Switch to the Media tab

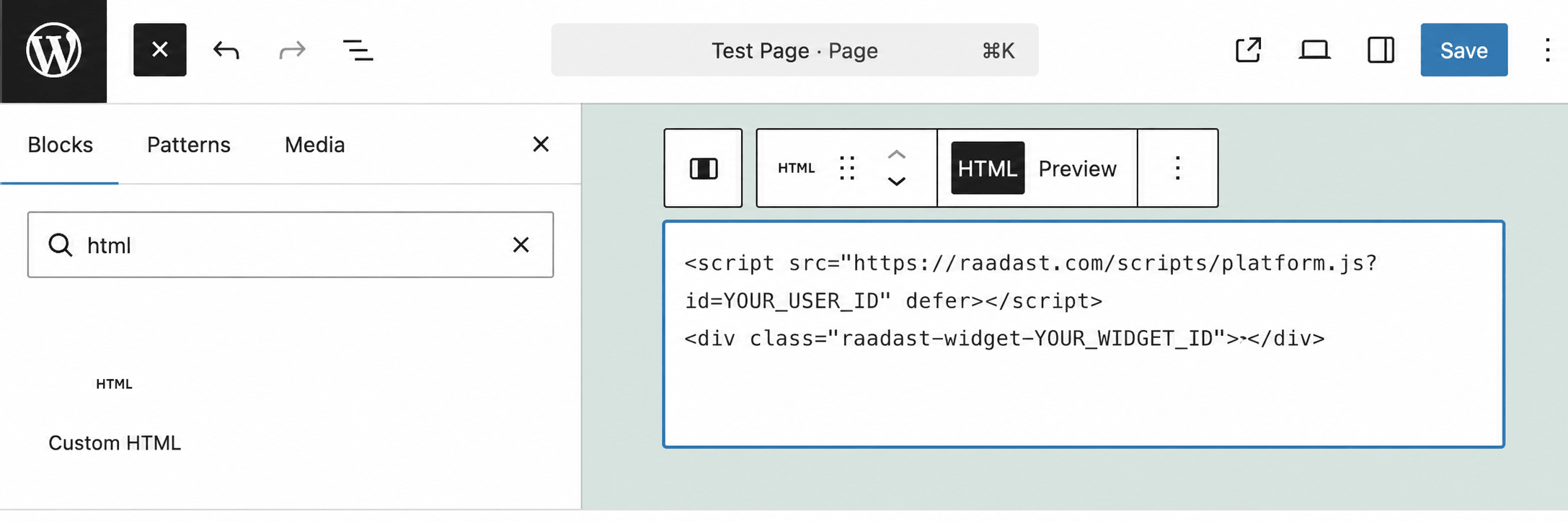(x=315, y=145)
